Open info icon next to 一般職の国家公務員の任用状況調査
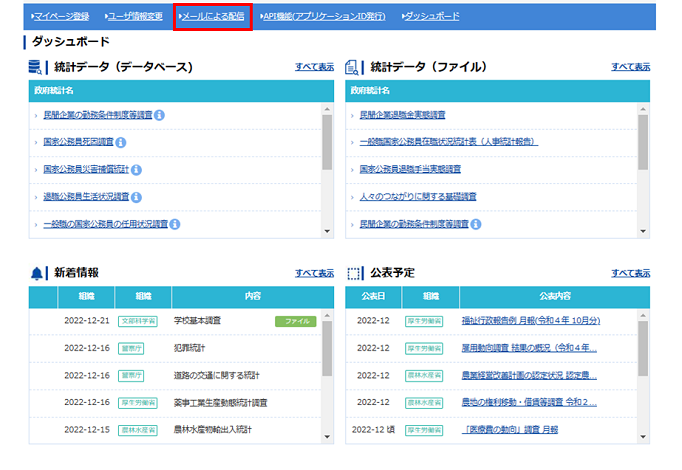This screenshot has height=470, width=682. (x=175, y=224)
